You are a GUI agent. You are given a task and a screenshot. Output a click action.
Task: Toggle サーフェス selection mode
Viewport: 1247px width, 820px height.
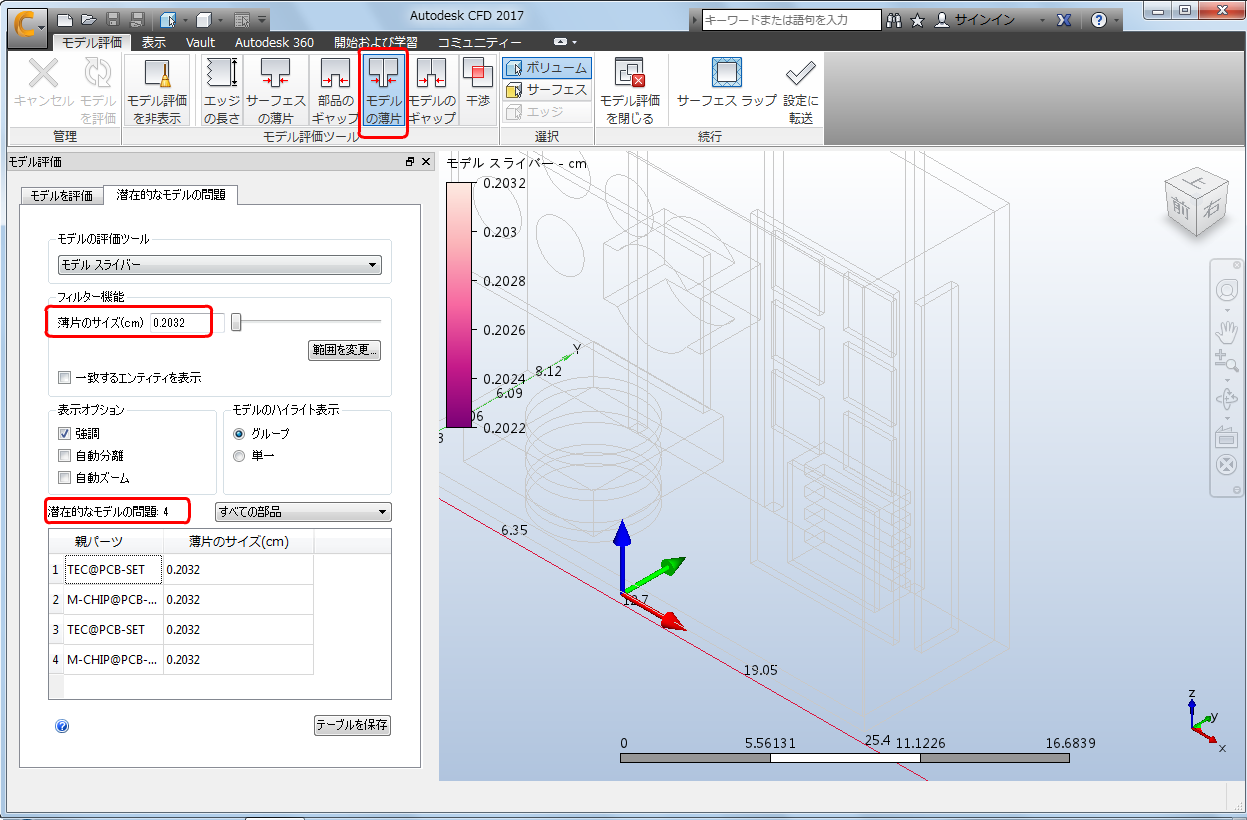[546, 90]
